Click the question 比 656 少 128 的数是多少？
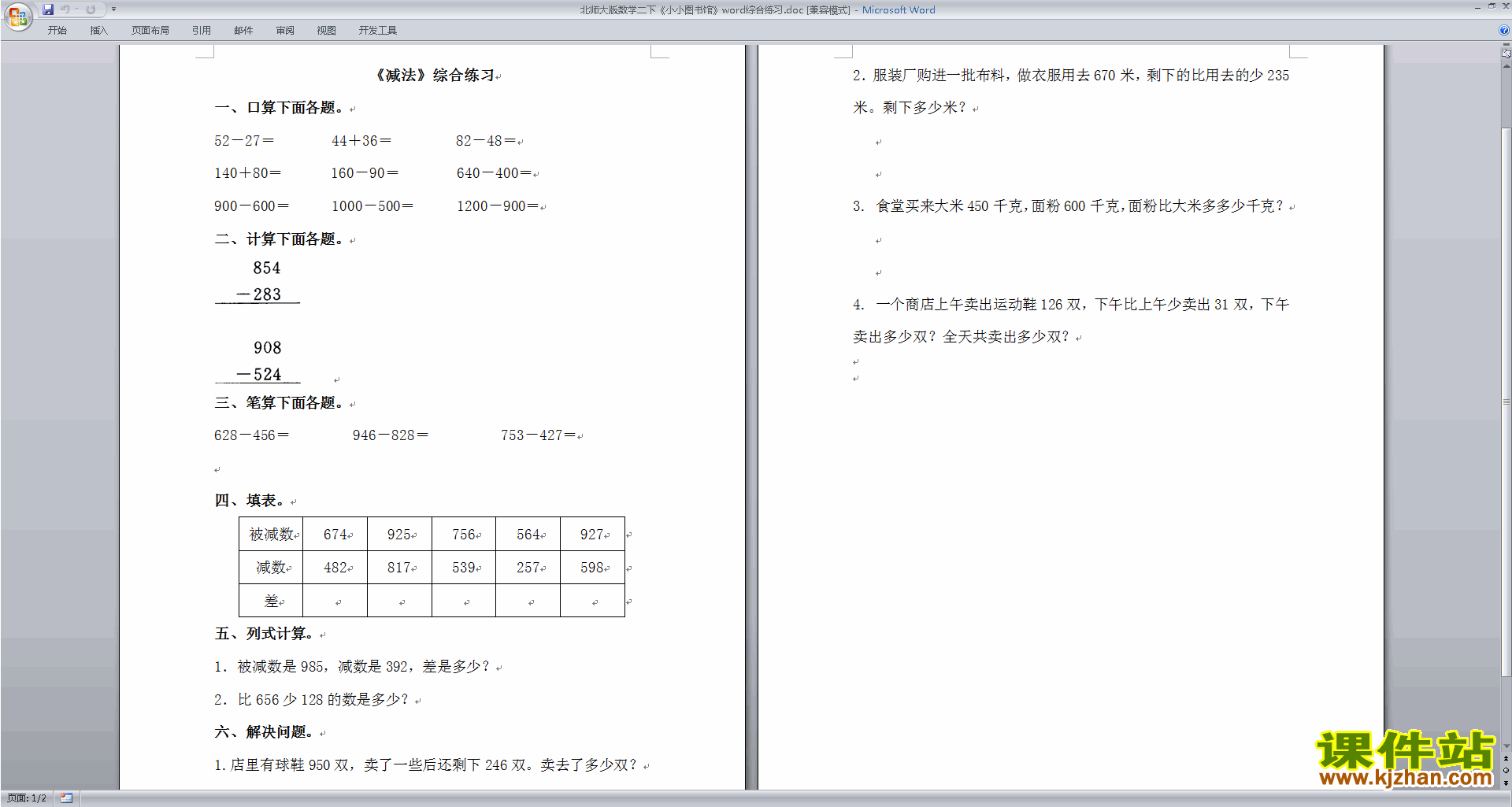Image resolution: width=1512 pixels, height=807 pixels. click(x=324, y=700)
